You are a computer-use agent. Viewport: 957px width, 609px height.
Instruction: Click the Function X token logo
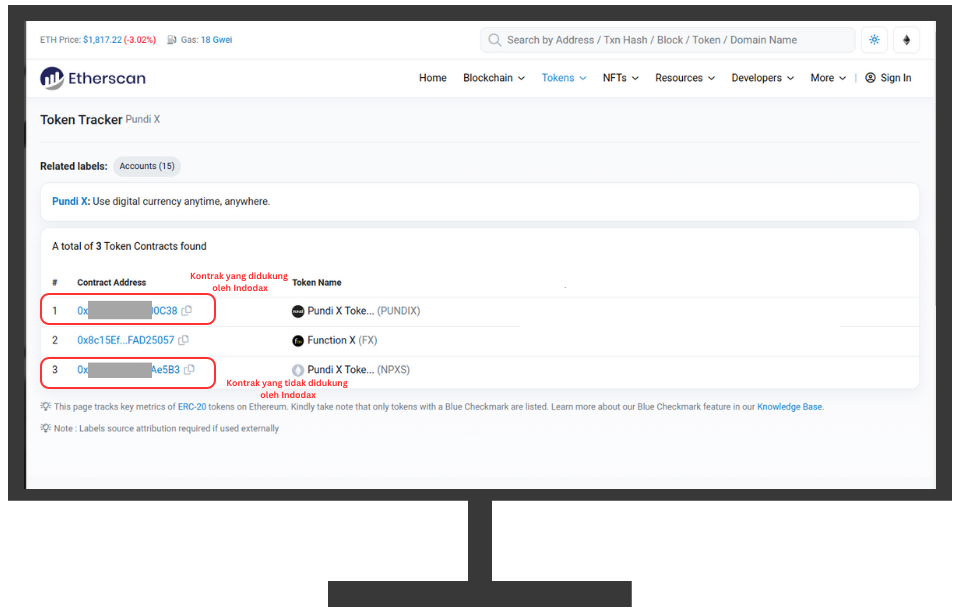pos(298,341)
